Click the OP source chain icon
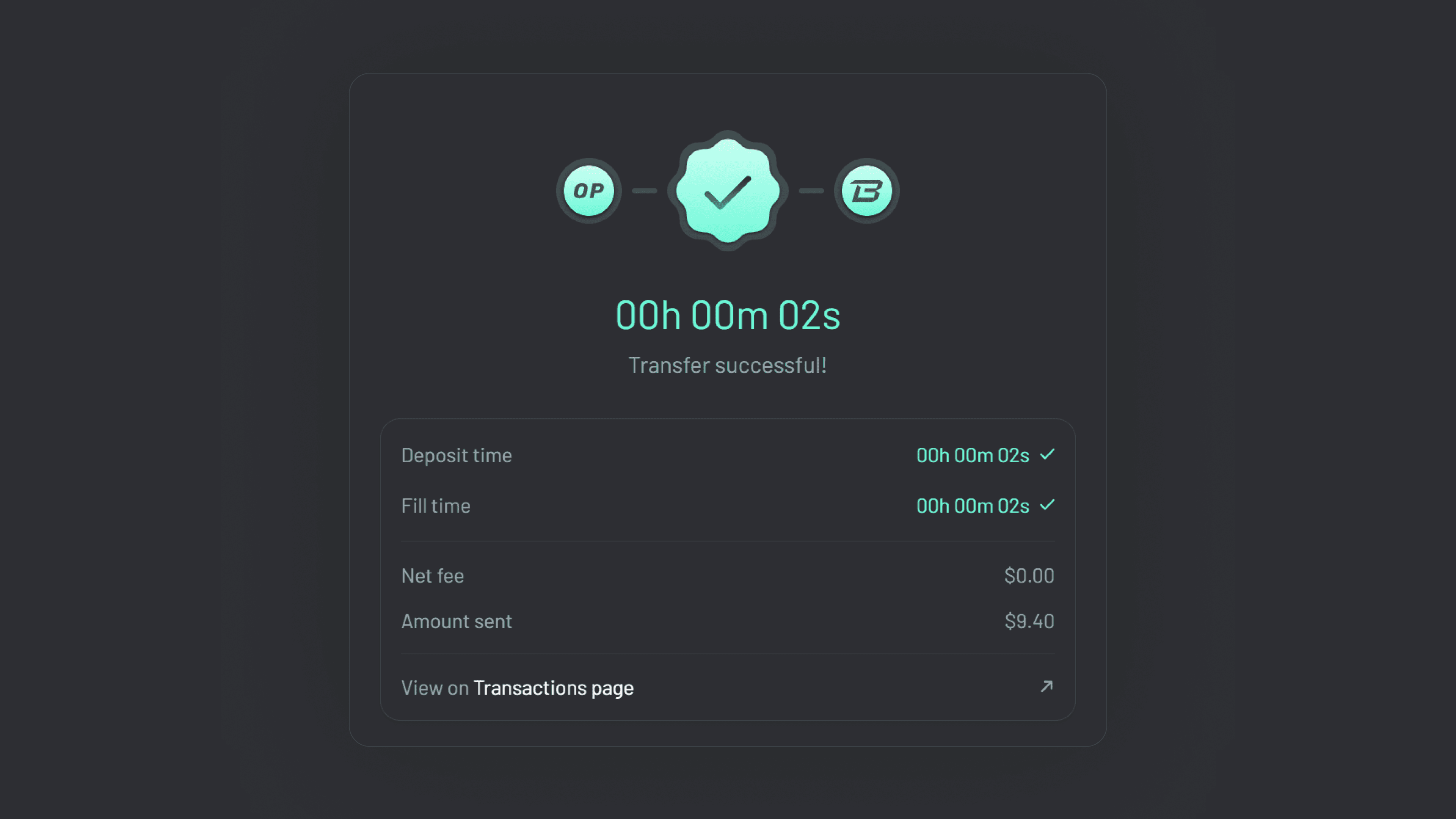 point(588,191)
